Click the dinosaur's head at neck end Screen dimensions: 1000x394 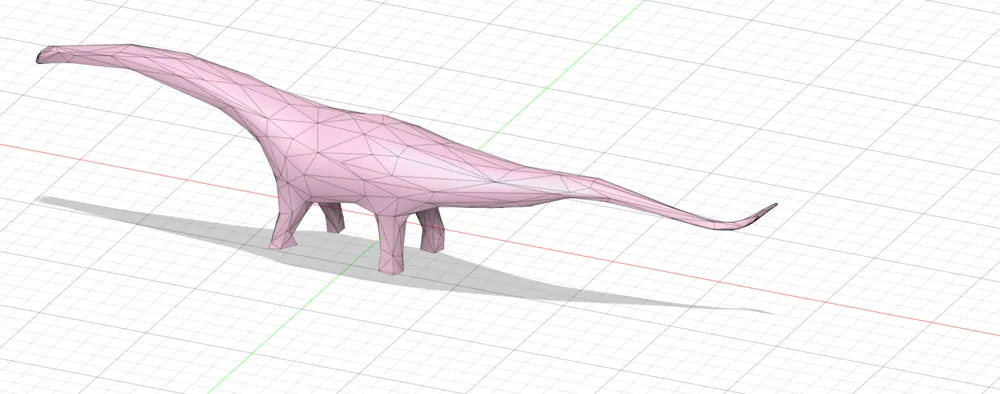coord(52,54)
